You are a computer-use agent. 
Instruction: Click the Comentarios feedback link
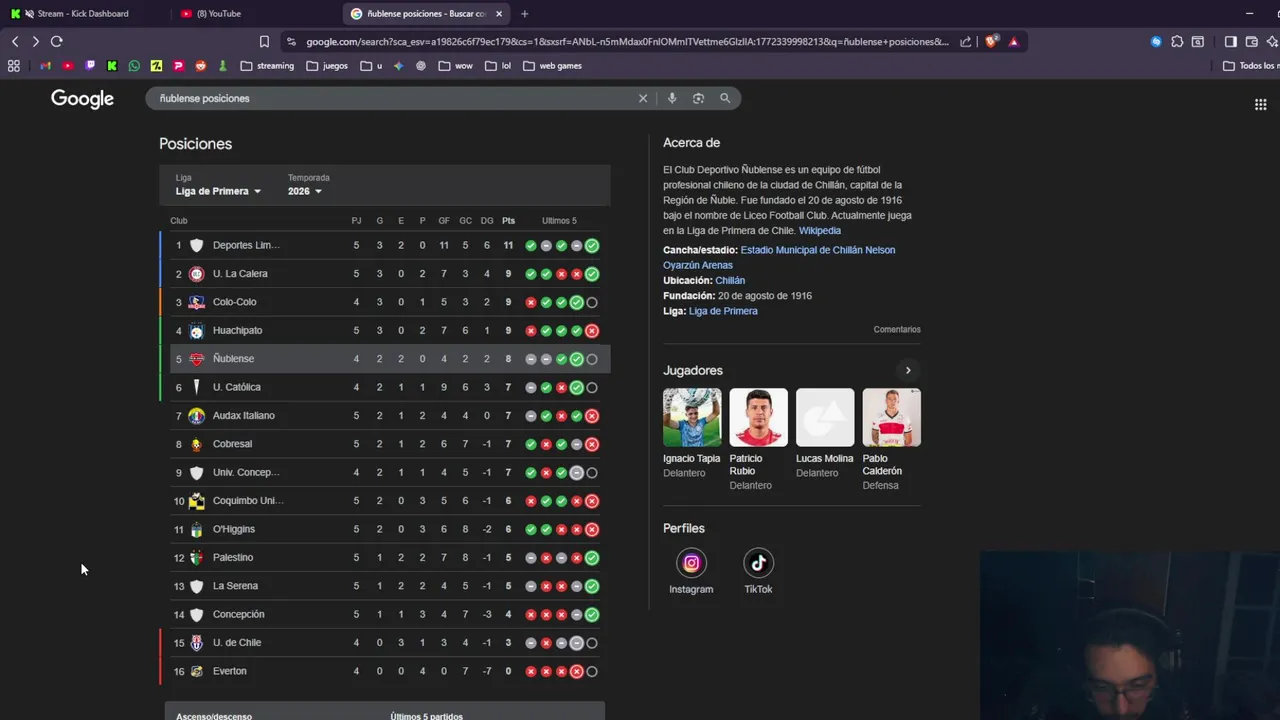pos(897,330)
